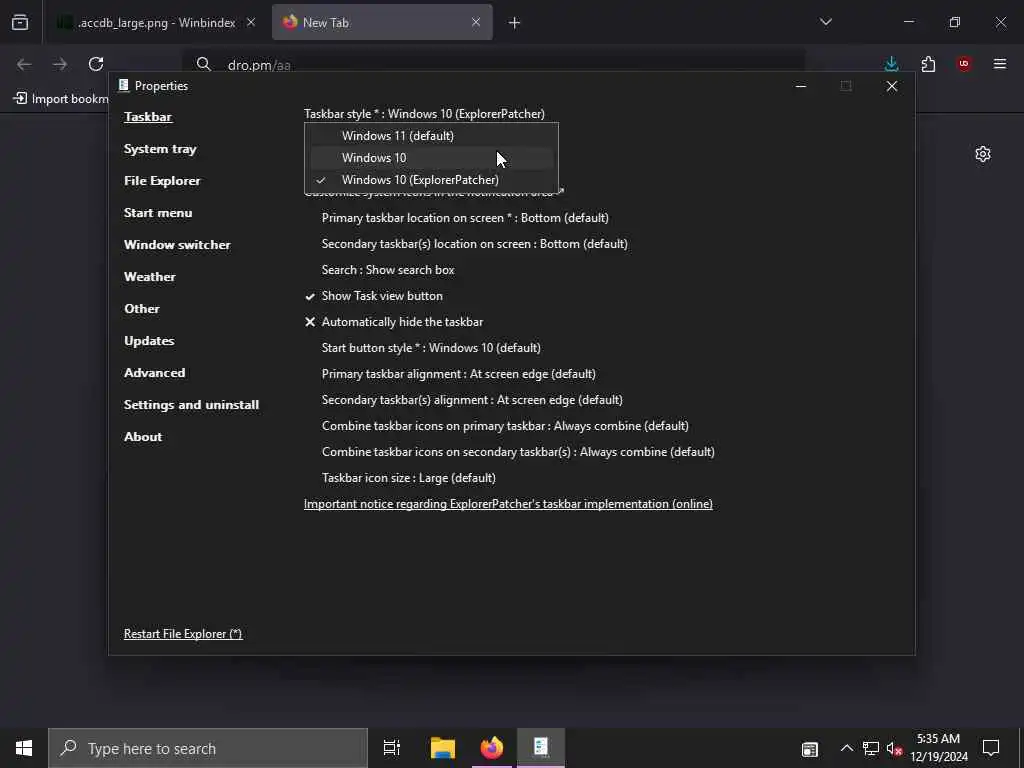Open the Firefox View icon in tab bar

pyautogui.click(x=20, y=23)
